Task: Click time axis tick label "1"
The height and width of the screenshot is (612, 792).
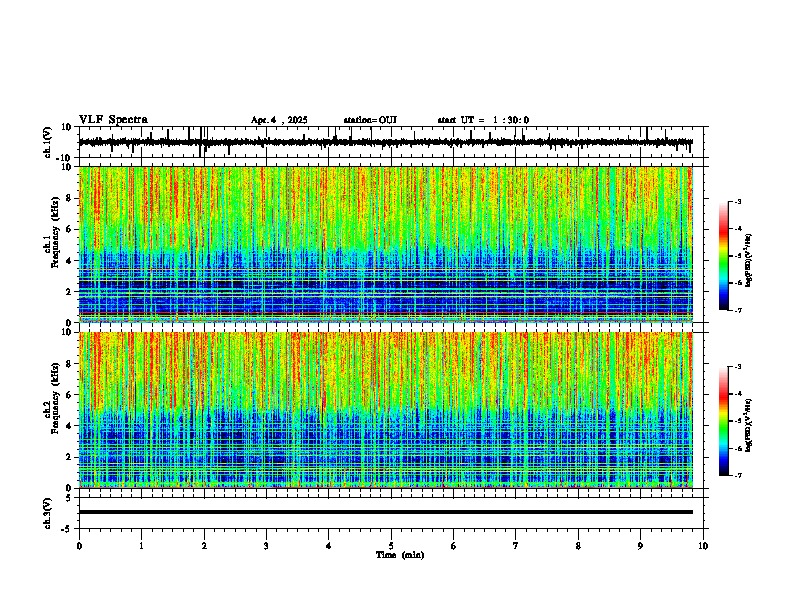Action: pyautogui.click(x=141, y=546)
